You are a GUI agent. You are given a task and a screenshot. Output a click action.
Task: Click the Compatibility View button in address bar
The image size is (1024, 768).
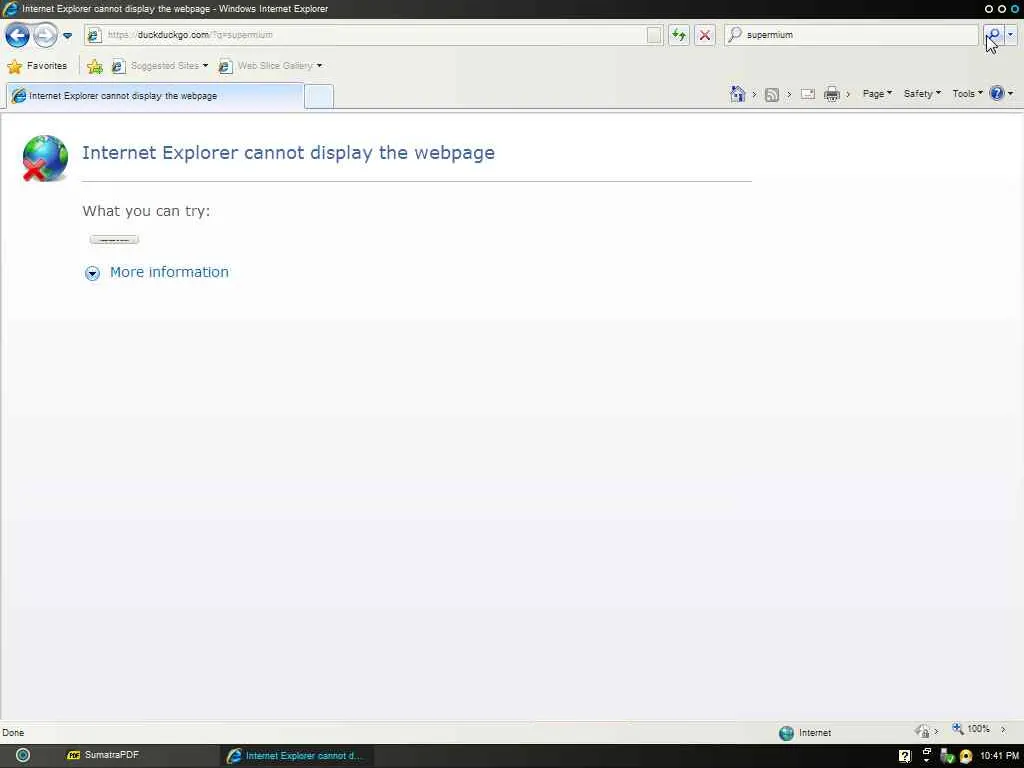coord(654,35)
